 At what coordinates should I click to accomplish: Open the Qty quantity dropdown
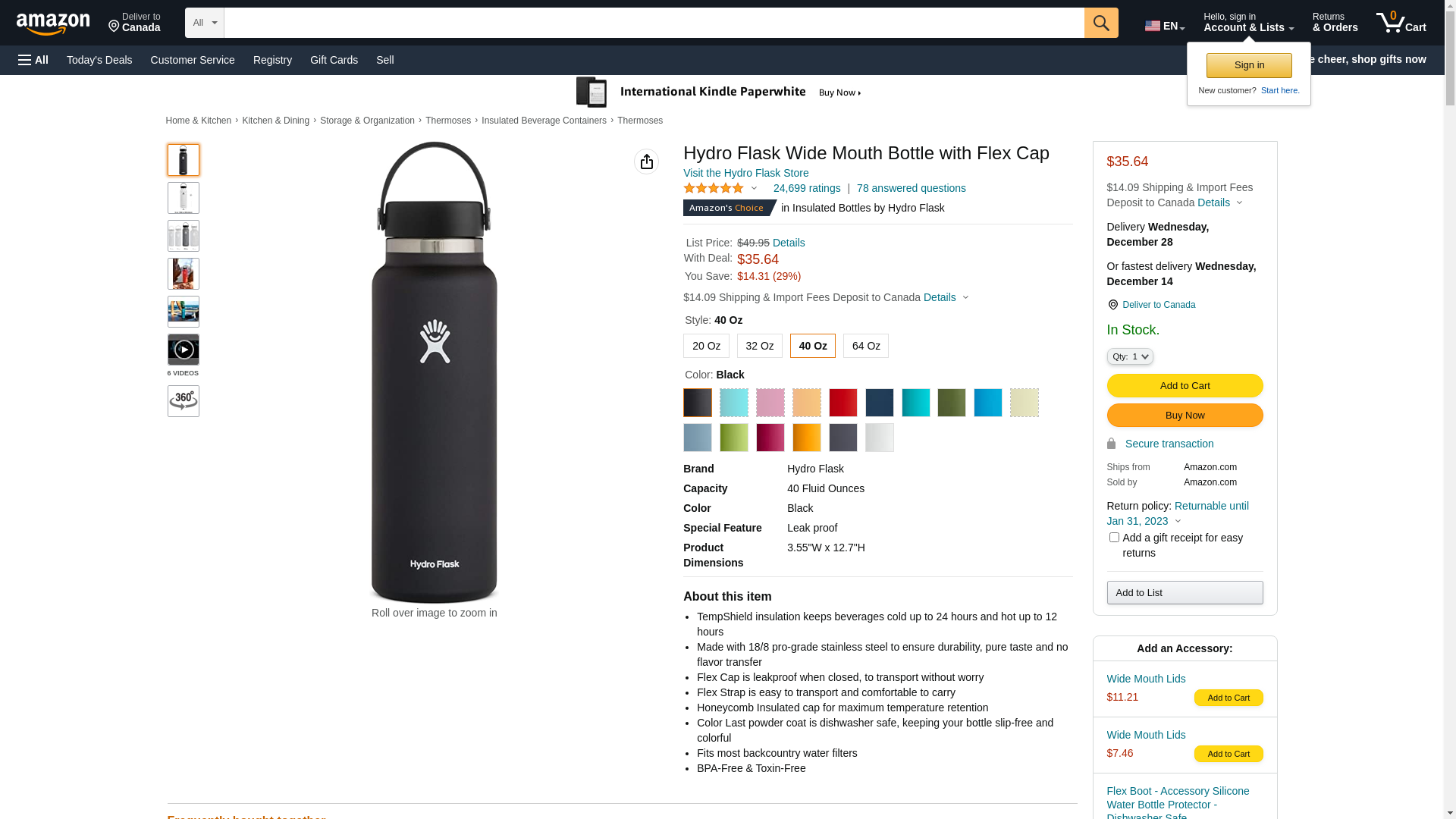click(1129, 356)
